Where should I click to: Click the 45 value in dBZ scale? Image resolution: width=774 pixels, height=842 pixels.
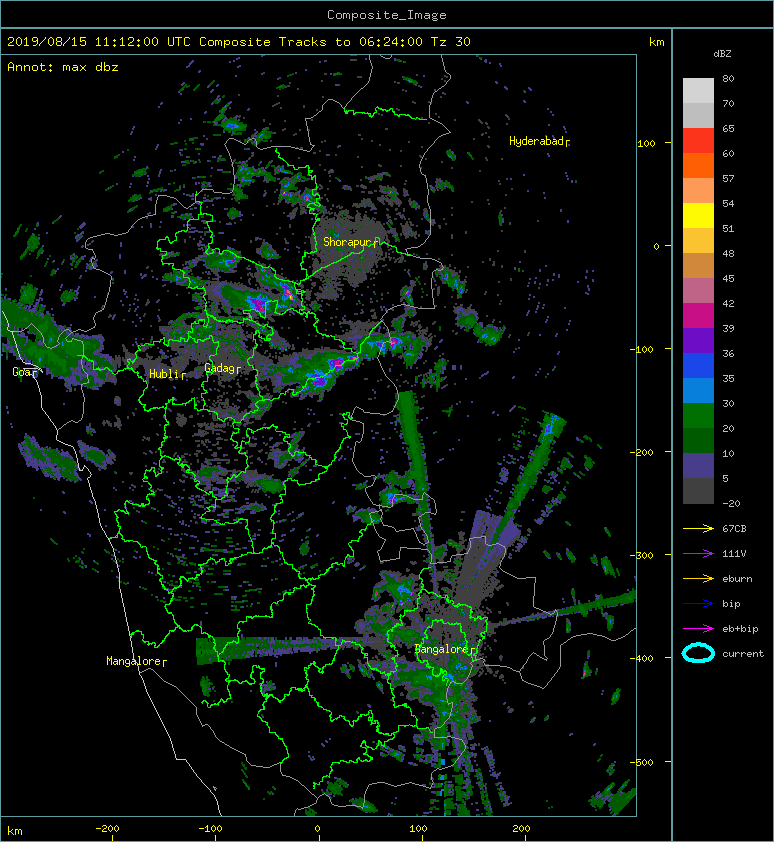point(728,279)
